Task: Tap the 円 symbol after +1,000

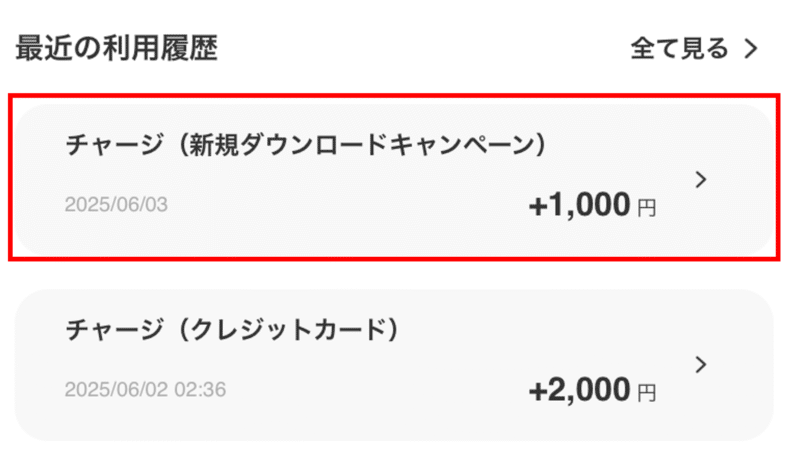Action: 646,208
